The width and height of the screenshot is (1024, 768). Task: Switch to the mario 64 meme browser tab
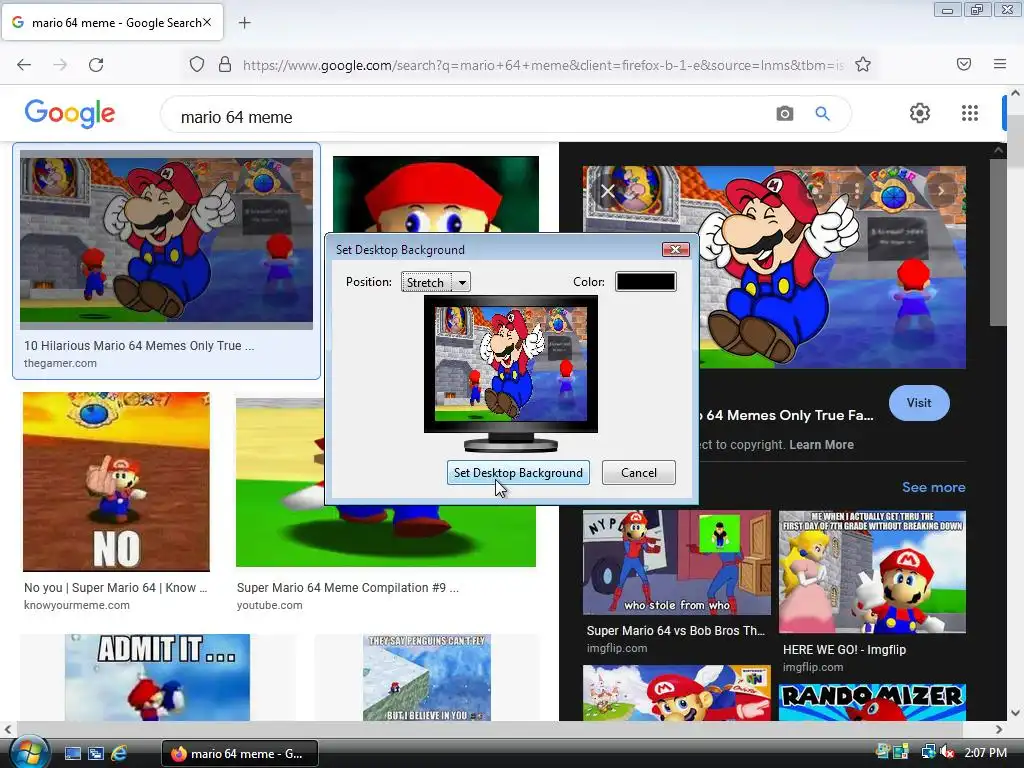tap(112, 22)
